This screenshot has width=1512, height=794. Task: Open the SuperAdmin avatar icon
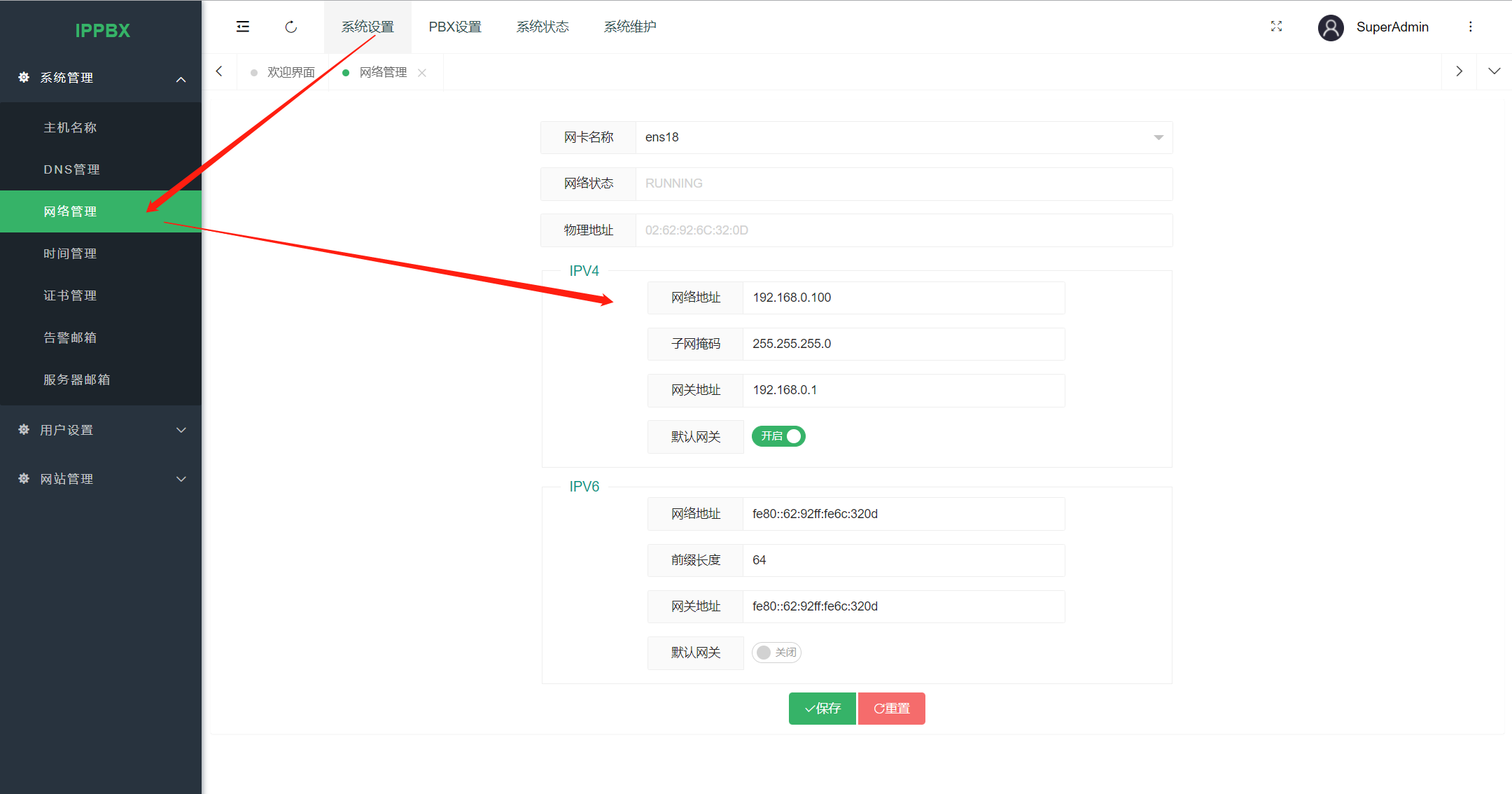click(x=1331, y=27)
